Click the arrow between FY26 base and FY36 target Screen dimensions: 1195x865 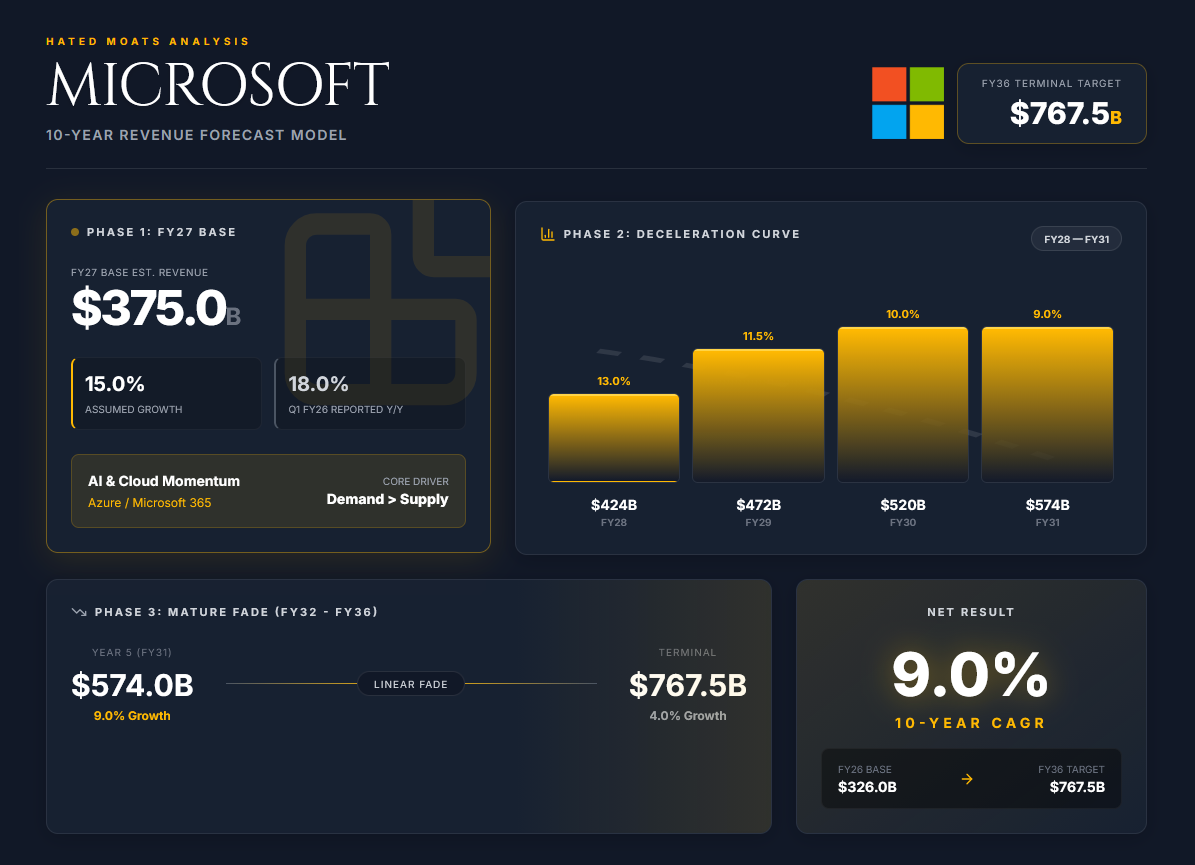pos(967,779)
